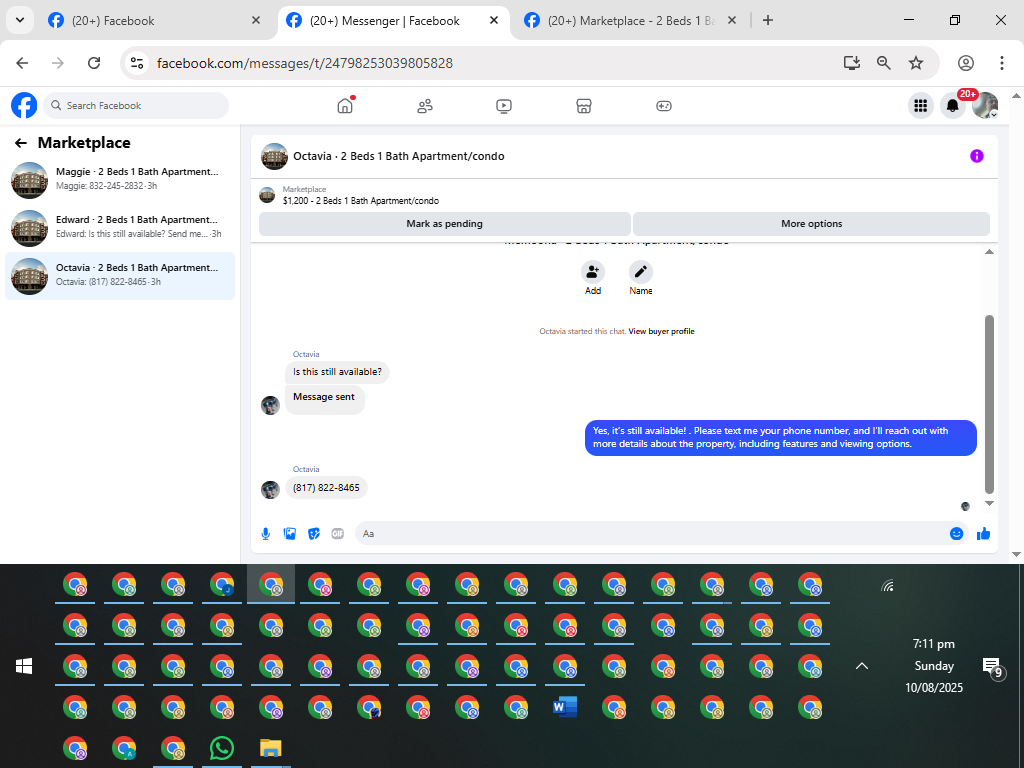Click the emoji smiley icon

click(x=956, y=534)
